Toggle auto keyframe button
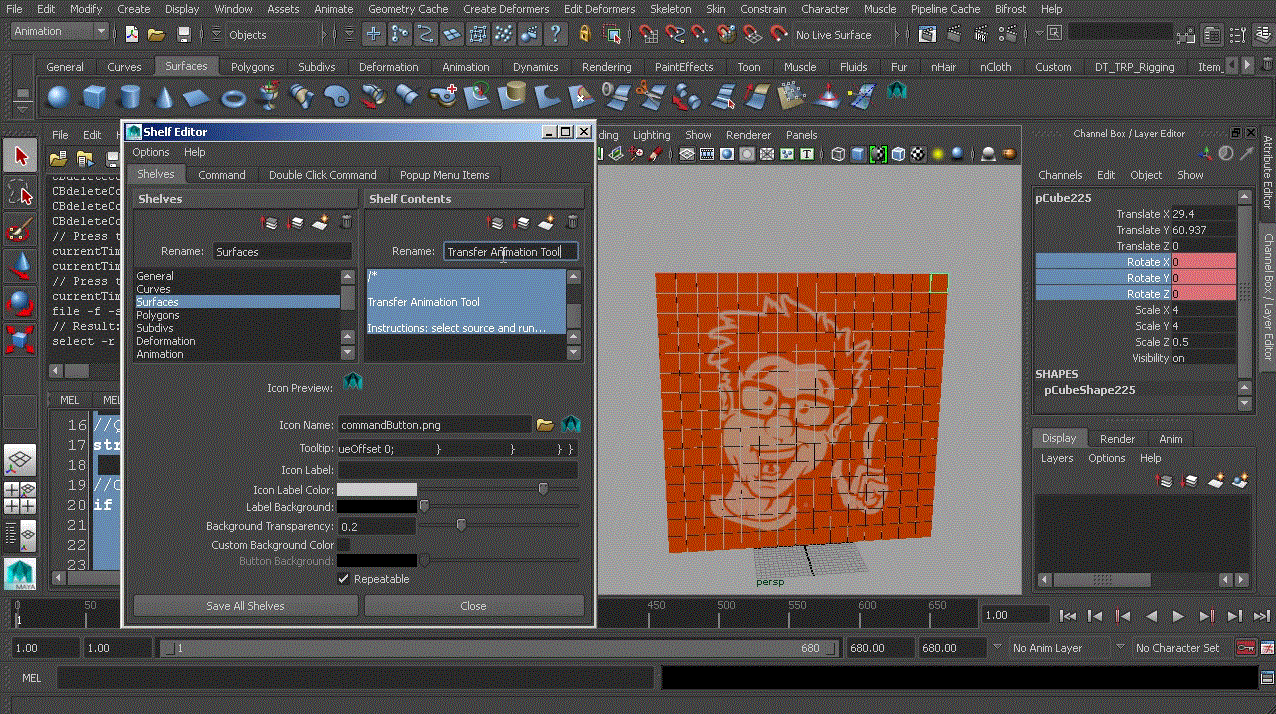This screenshot has width=1276, height=714. coord(1247,648)
